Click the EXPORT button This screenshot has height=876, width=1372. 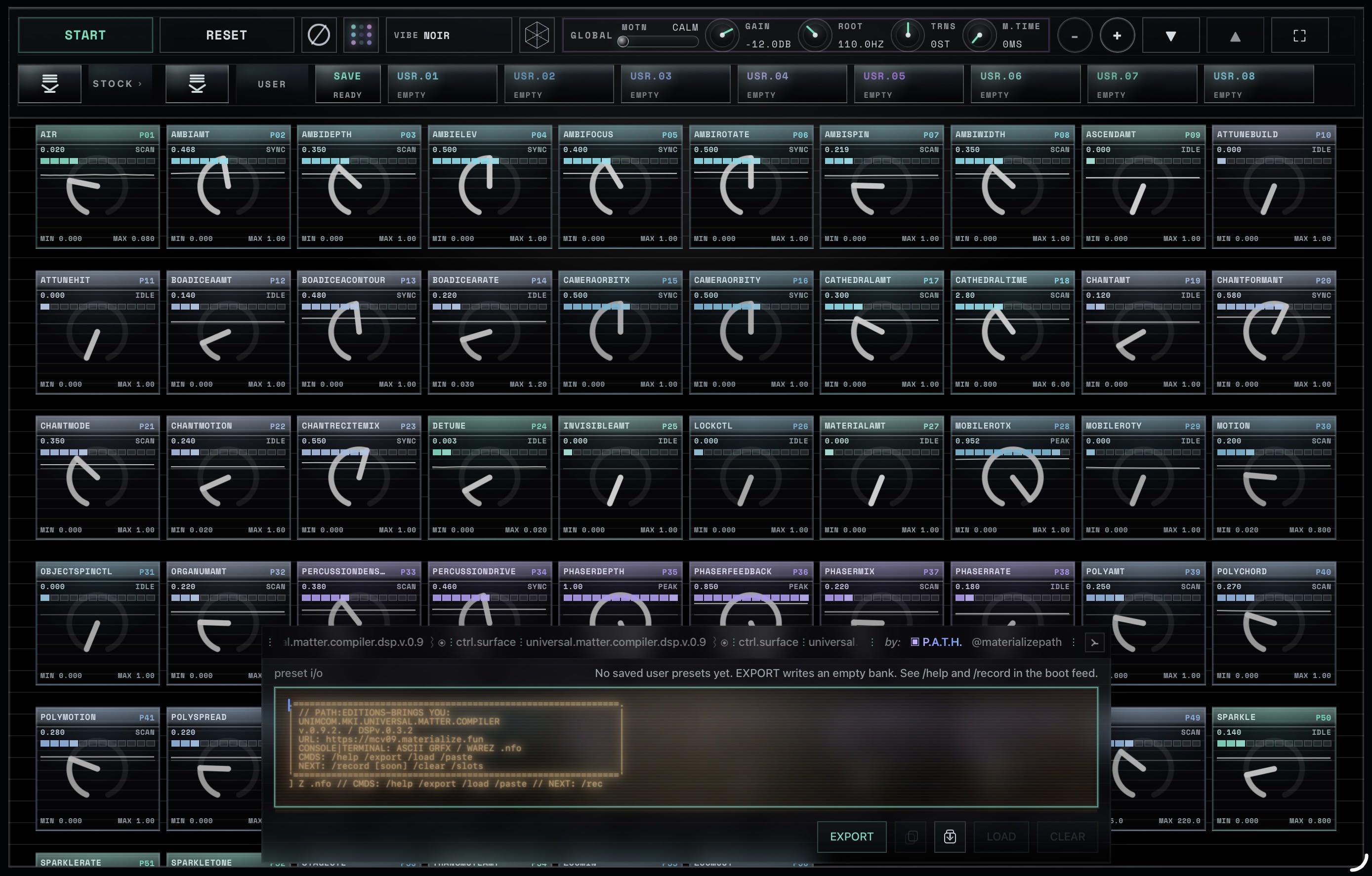point(852,836)
